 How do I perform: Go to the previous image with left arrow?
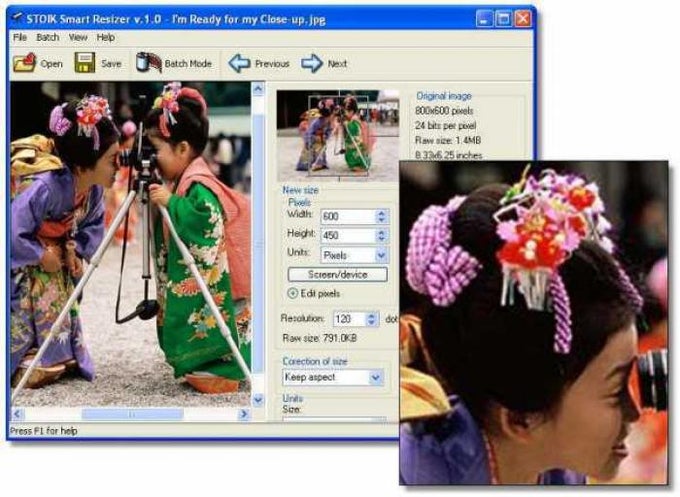tap(239, 63)
